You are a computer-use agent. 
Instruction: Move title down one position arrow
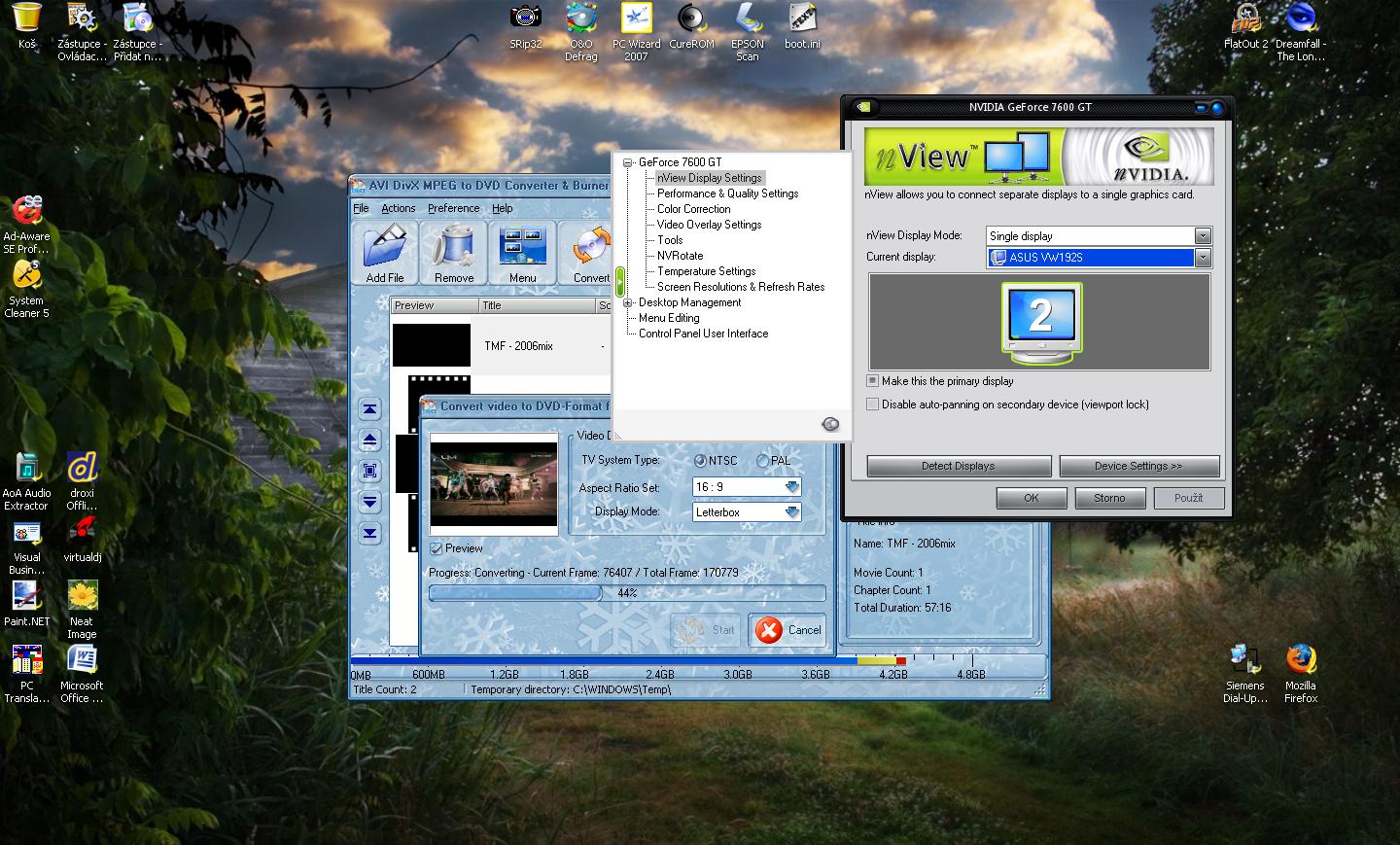point(369,503)
